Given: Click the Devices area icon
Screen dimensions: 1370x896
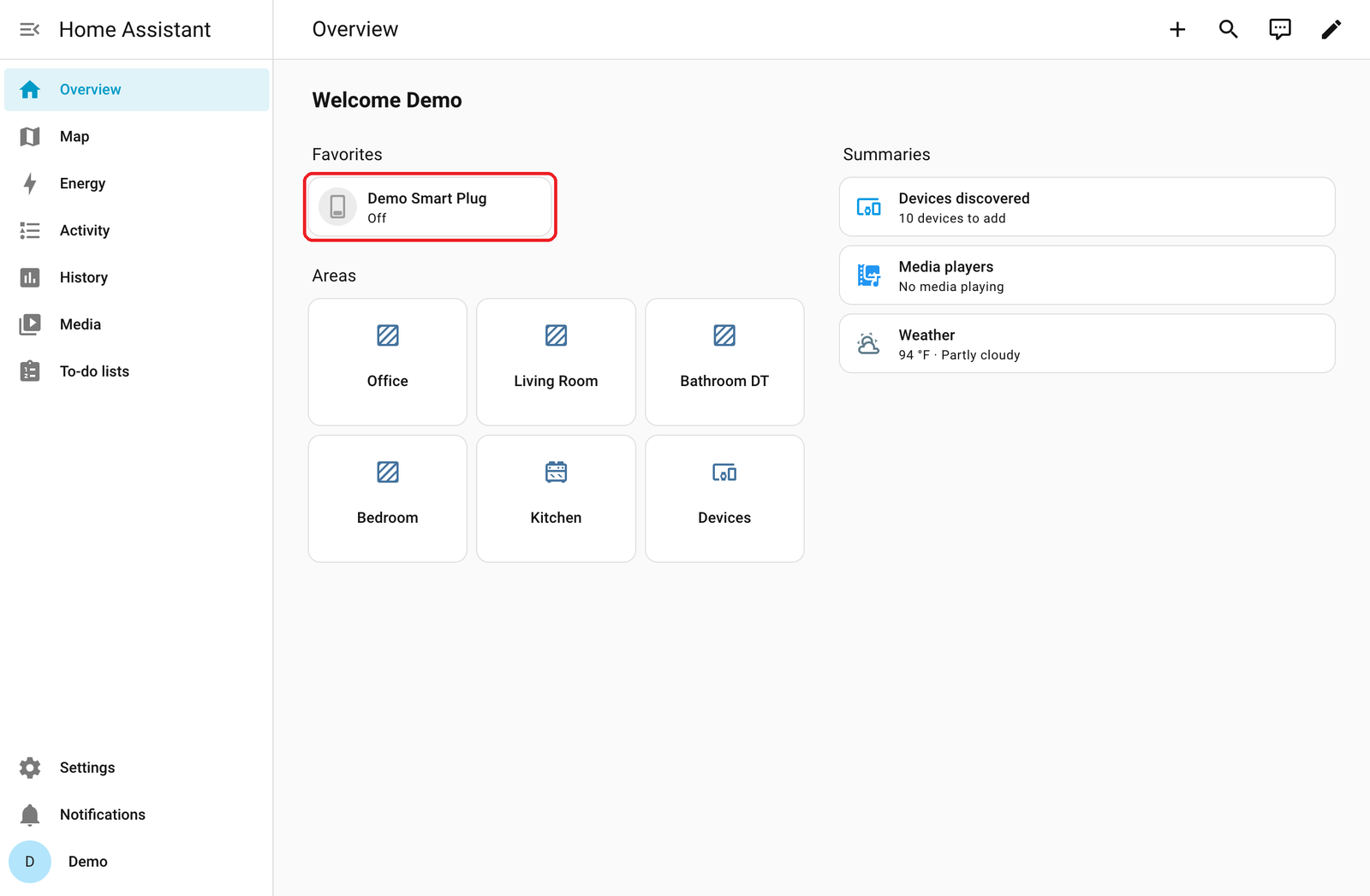Looking at the screenshot, I should [724, 472].
